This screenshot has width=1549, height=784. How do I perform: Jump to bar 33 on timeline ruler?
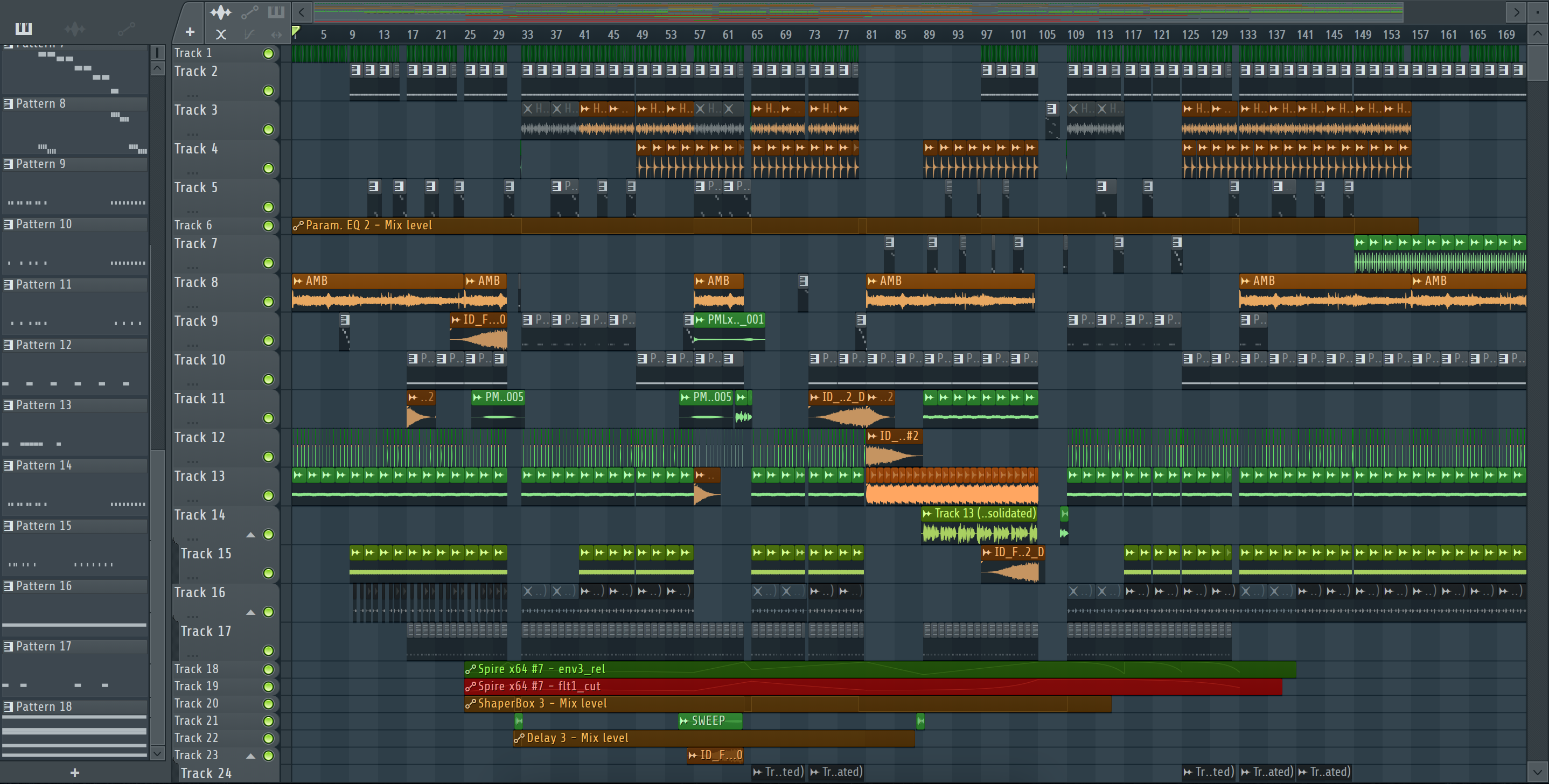pyautogui.click(x=527, y=34)
